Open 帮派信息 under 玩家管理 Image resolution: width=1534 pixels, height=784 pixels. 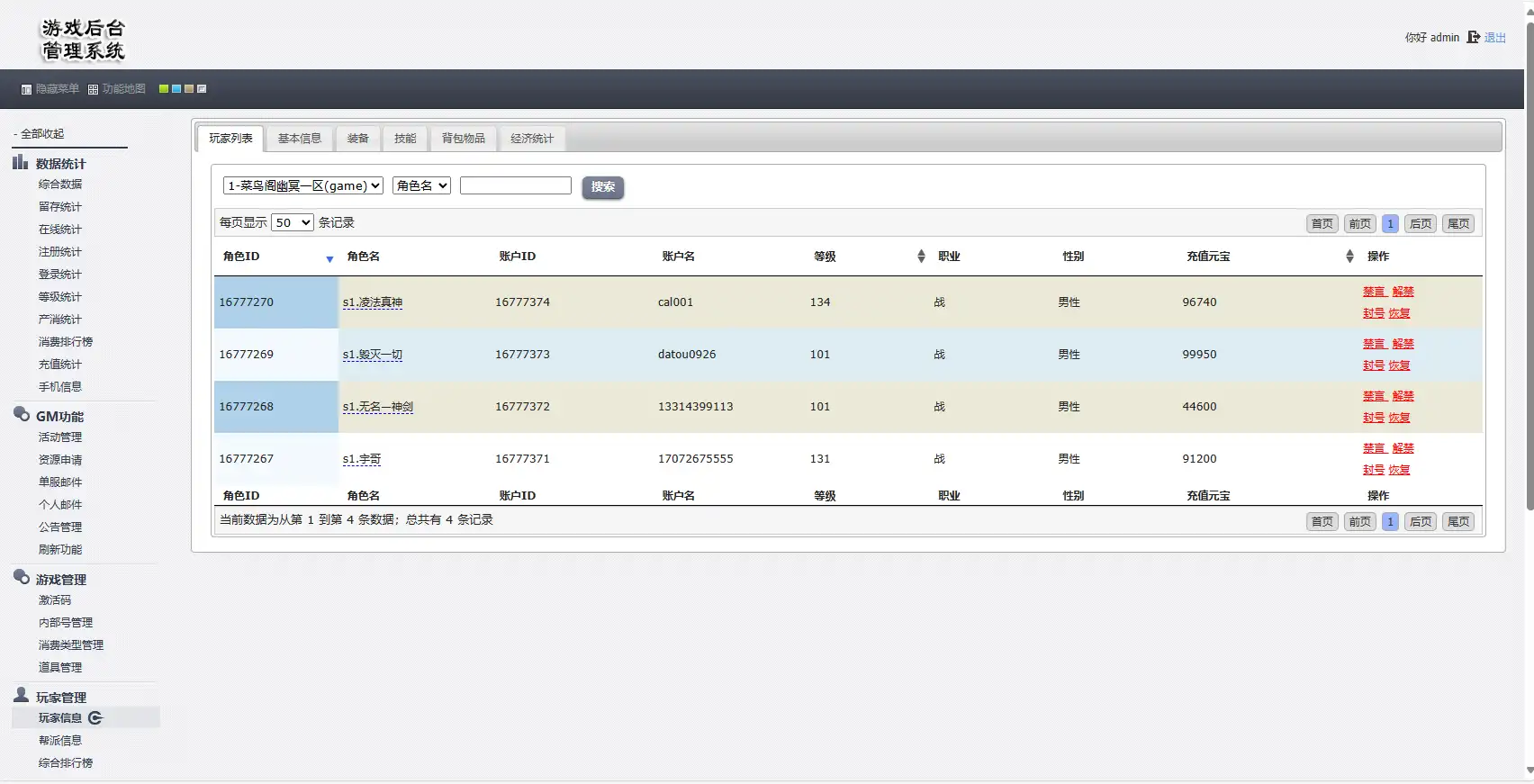[x=60, y=741]
